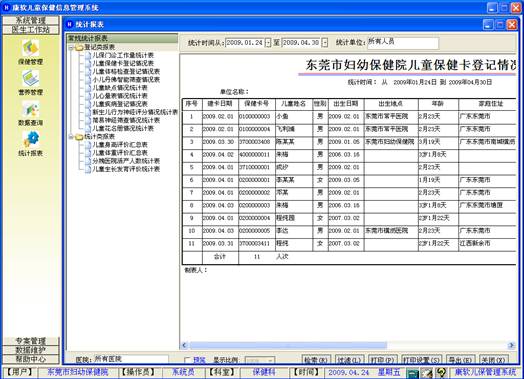Click the teal calculator icon in status bar

point(413,373)
